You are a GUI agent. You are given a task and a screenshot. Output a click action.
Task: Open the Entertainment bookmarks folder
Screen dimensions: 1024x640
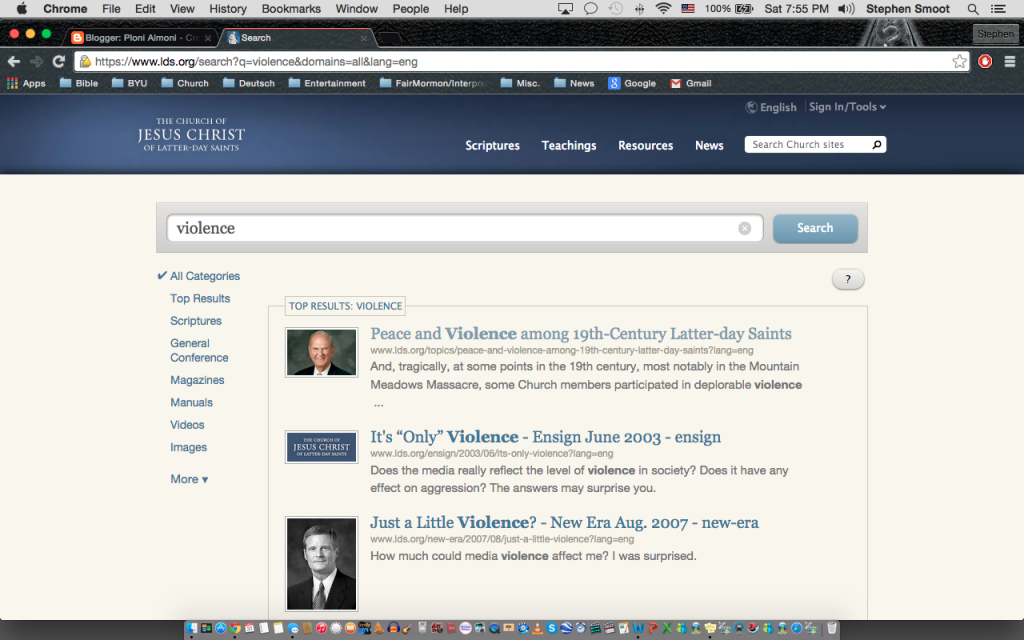[x=327, y=83]
